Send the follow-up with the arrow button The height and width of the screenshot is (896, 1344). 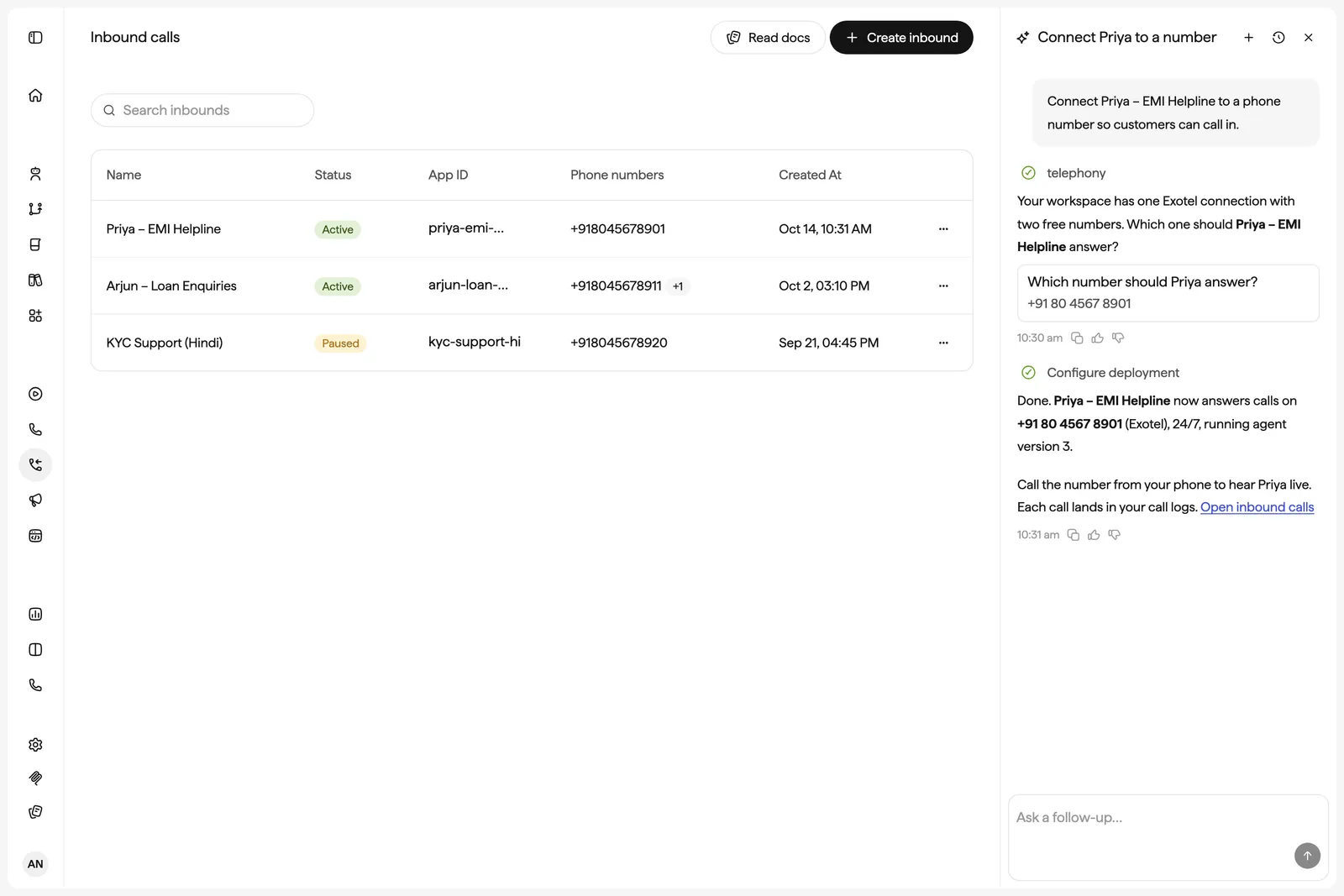tap(1307, 856)
